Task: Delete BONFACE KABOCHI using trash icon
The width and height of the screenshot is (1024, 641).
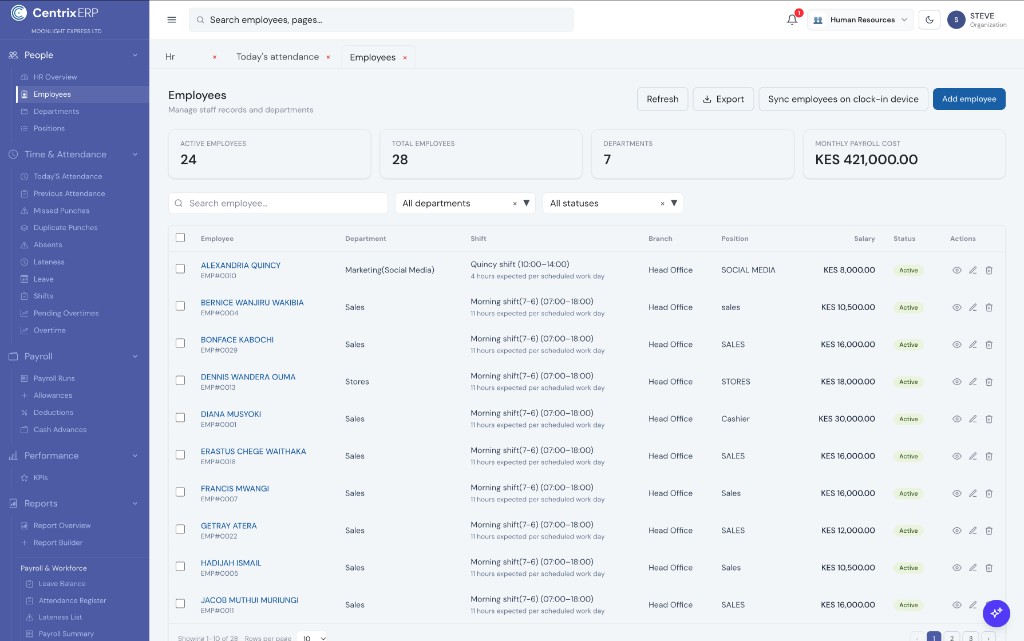Action: click(x=989, y=345)
